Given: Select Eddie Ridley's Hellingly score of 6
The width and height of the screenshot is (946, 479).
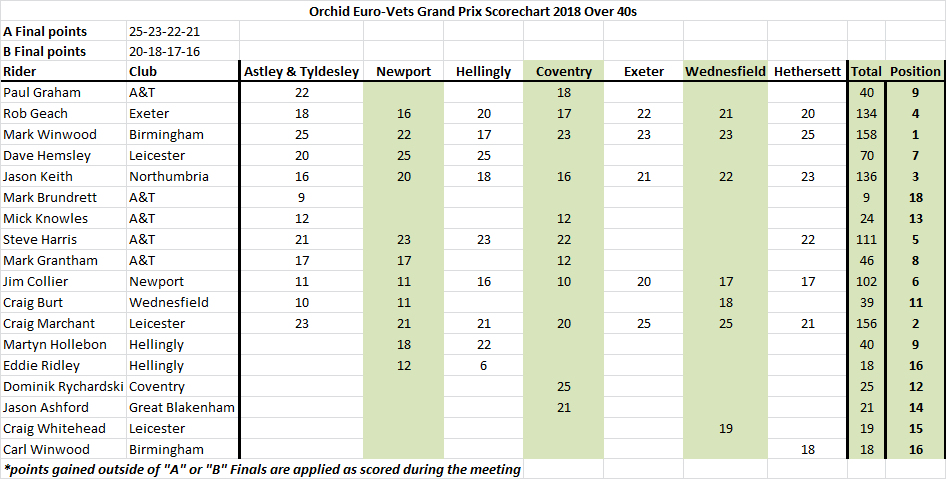Looking at the screenshot, I should [x=483, y=366].
